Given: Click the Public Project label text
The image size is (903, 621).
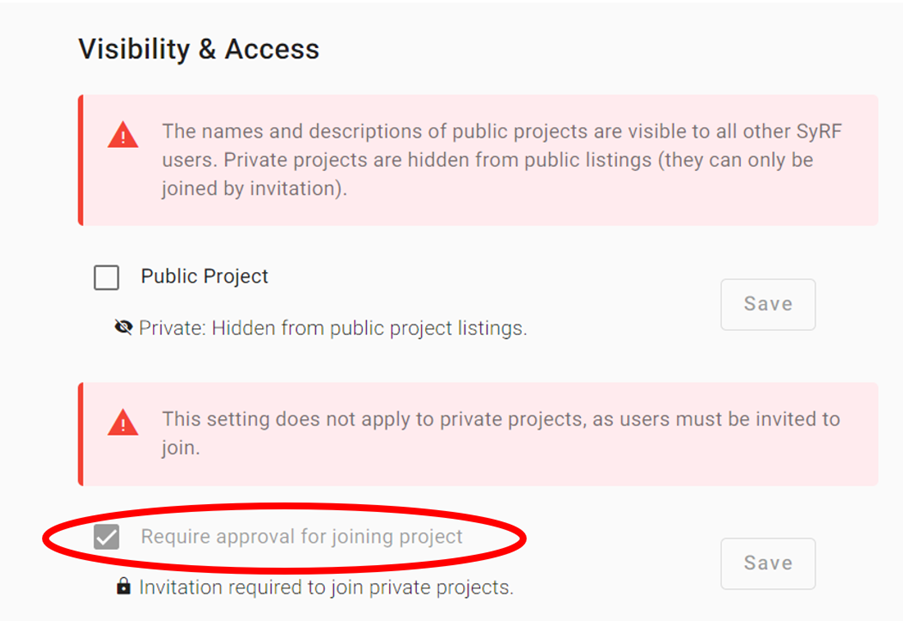Looking at the screenshot, I should (204, 276).
